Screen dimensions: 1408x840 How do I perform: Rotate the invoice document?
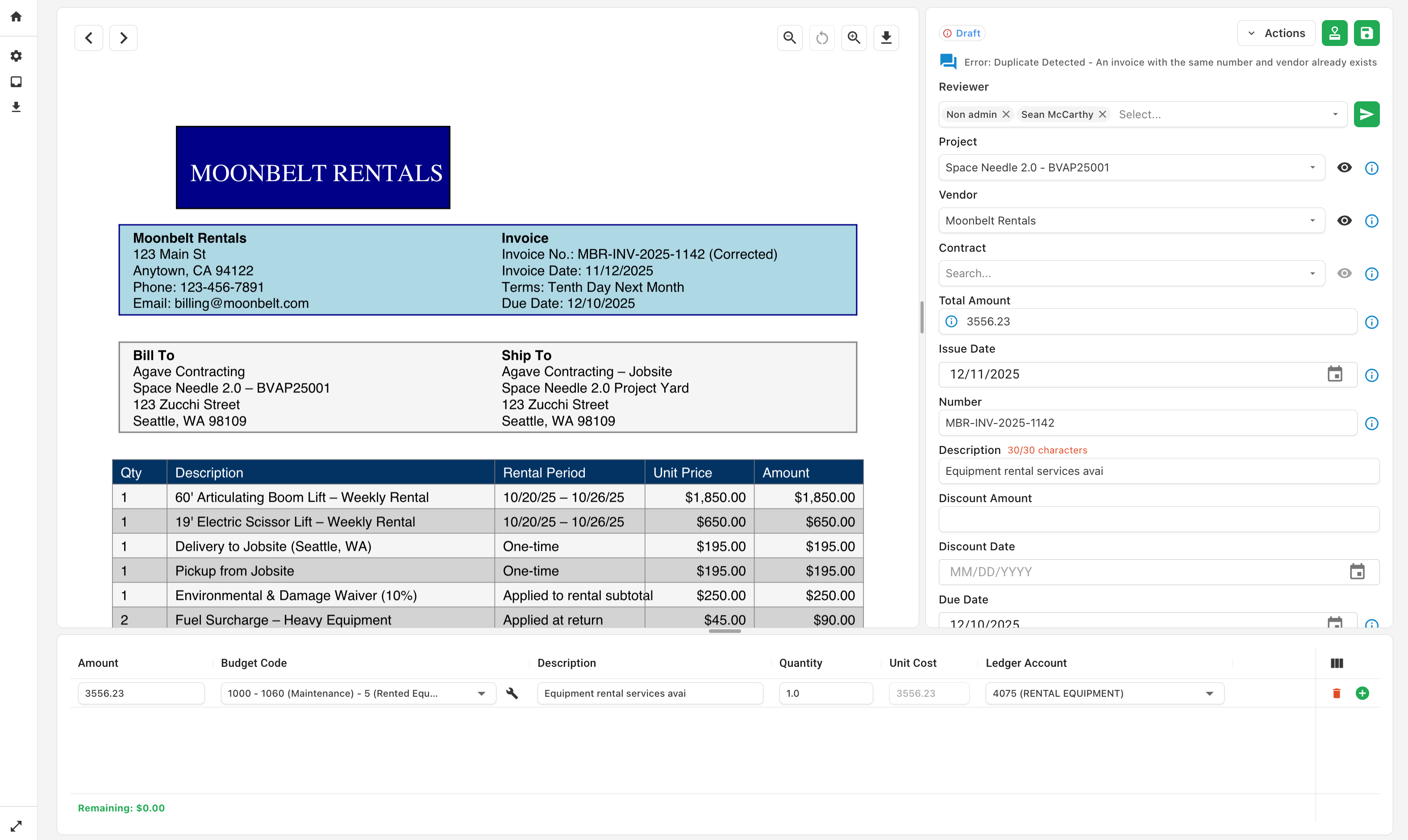(x=821, y=37)
